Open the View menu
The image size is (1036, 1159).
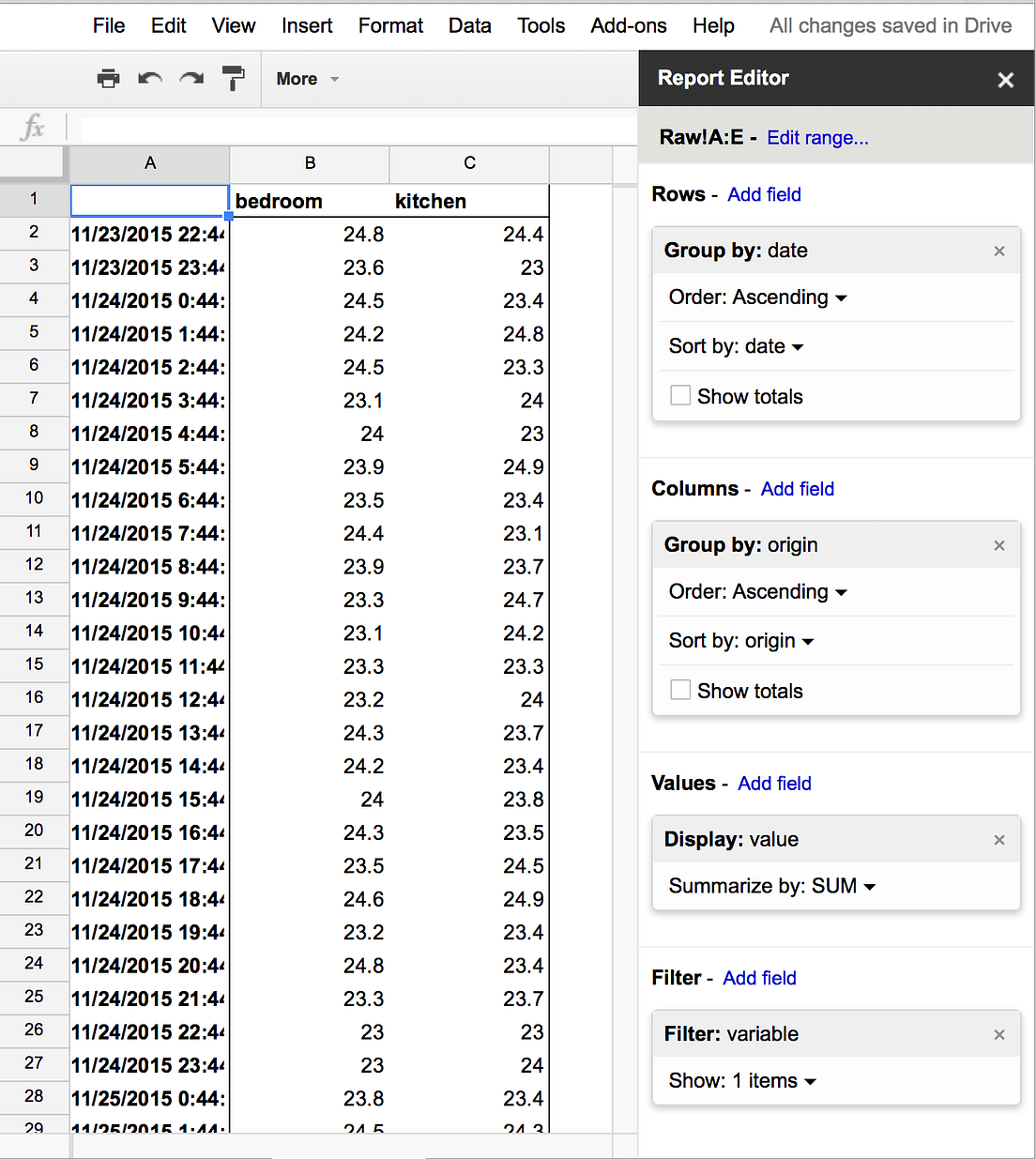[x=234, y=25]
